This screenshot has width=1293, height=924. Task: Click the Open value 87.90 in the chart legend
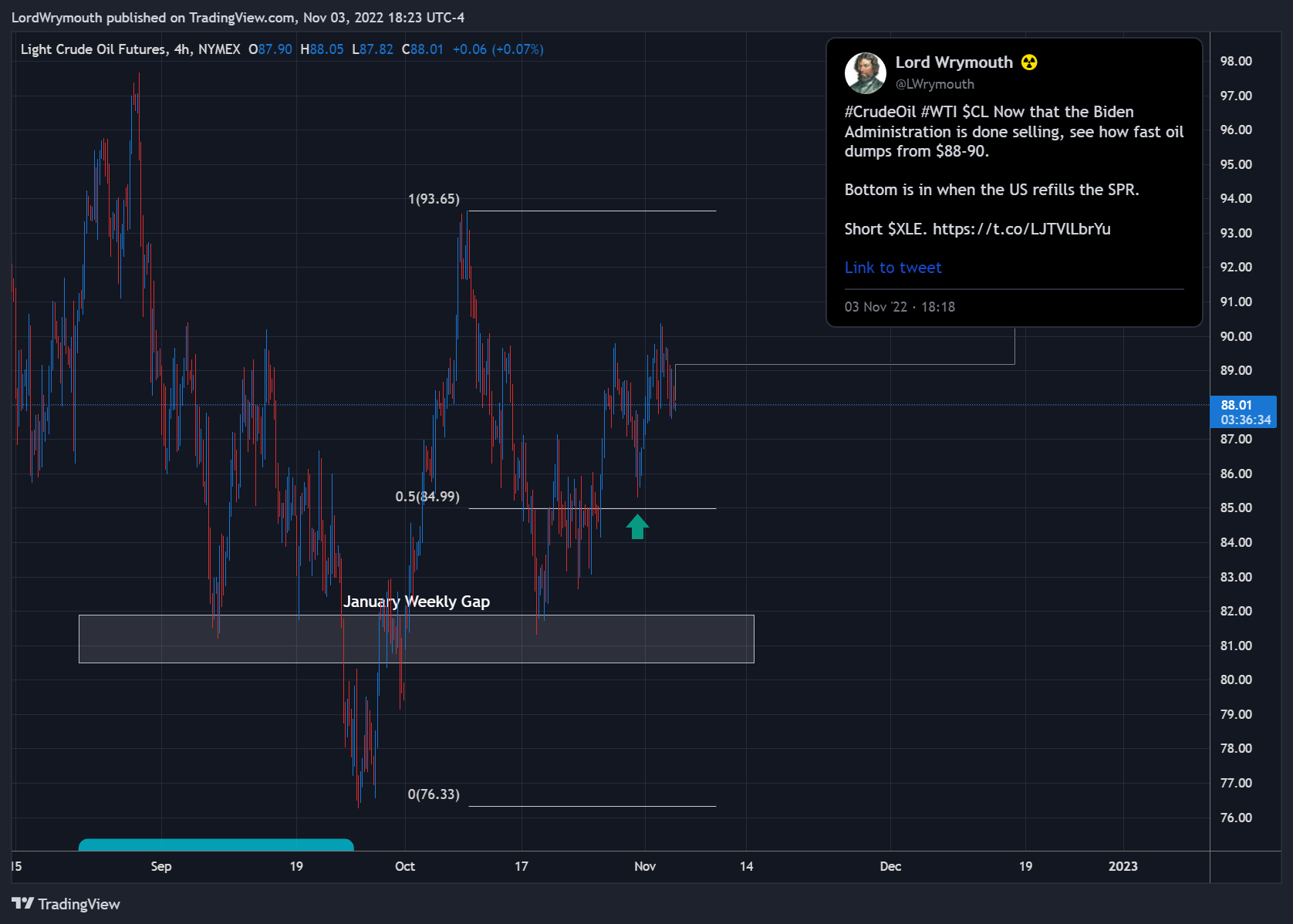pos(275,49)
